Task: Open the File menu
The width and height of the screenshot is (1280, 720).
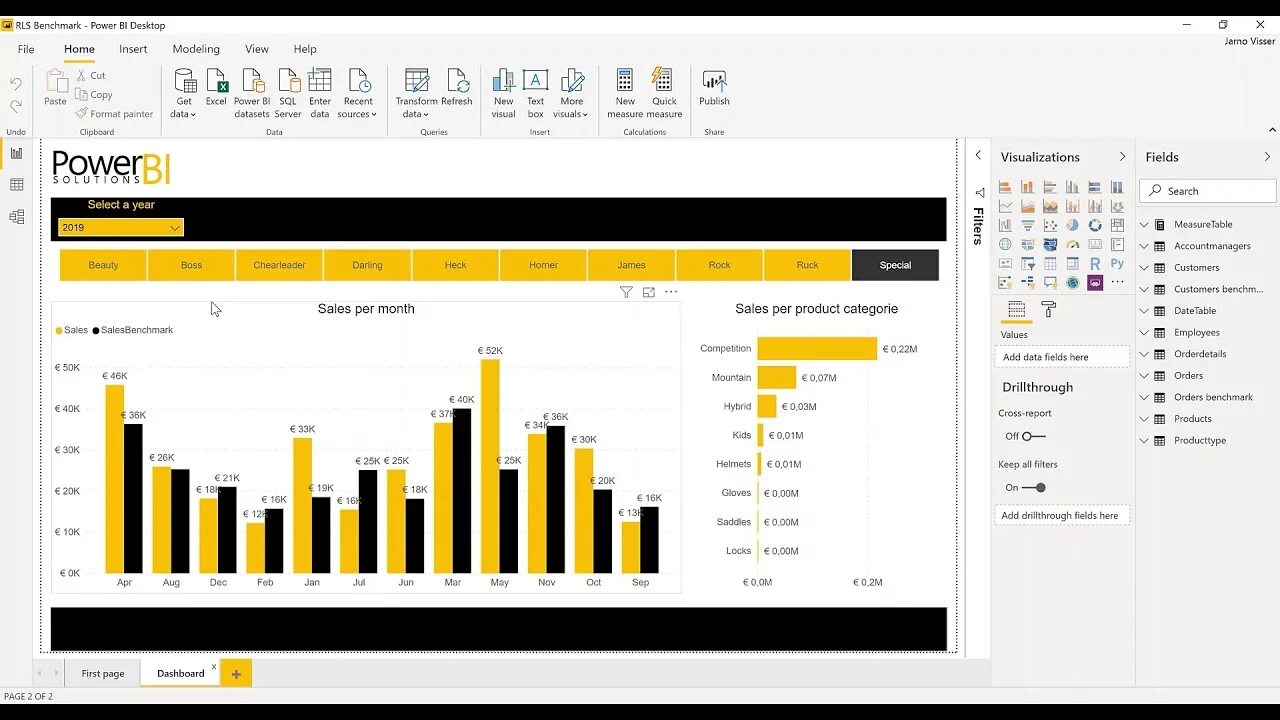Action: click(26, 49)
